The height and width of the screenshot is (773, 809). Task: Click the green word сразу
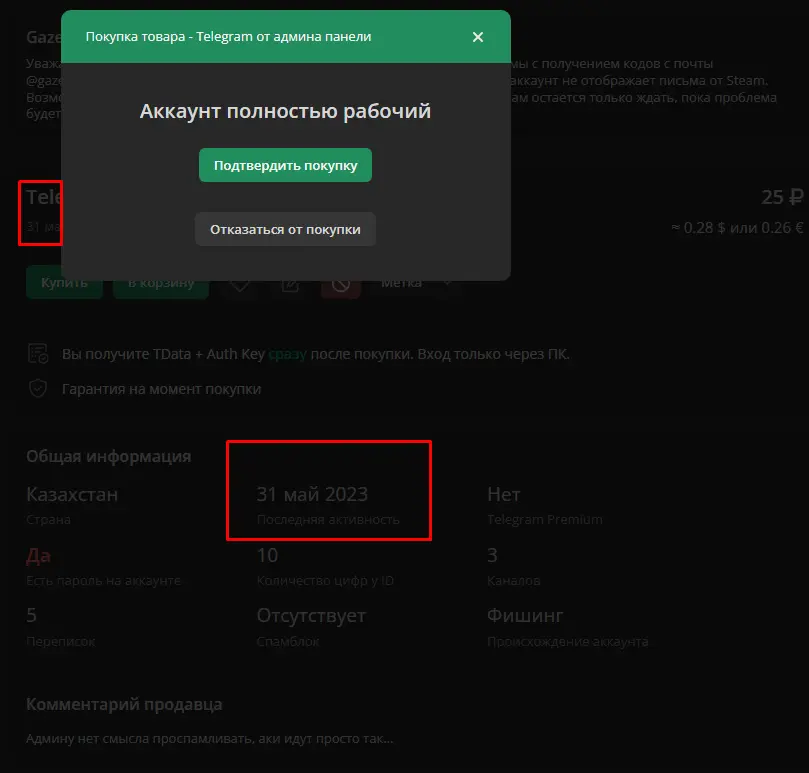click(287, 354)
